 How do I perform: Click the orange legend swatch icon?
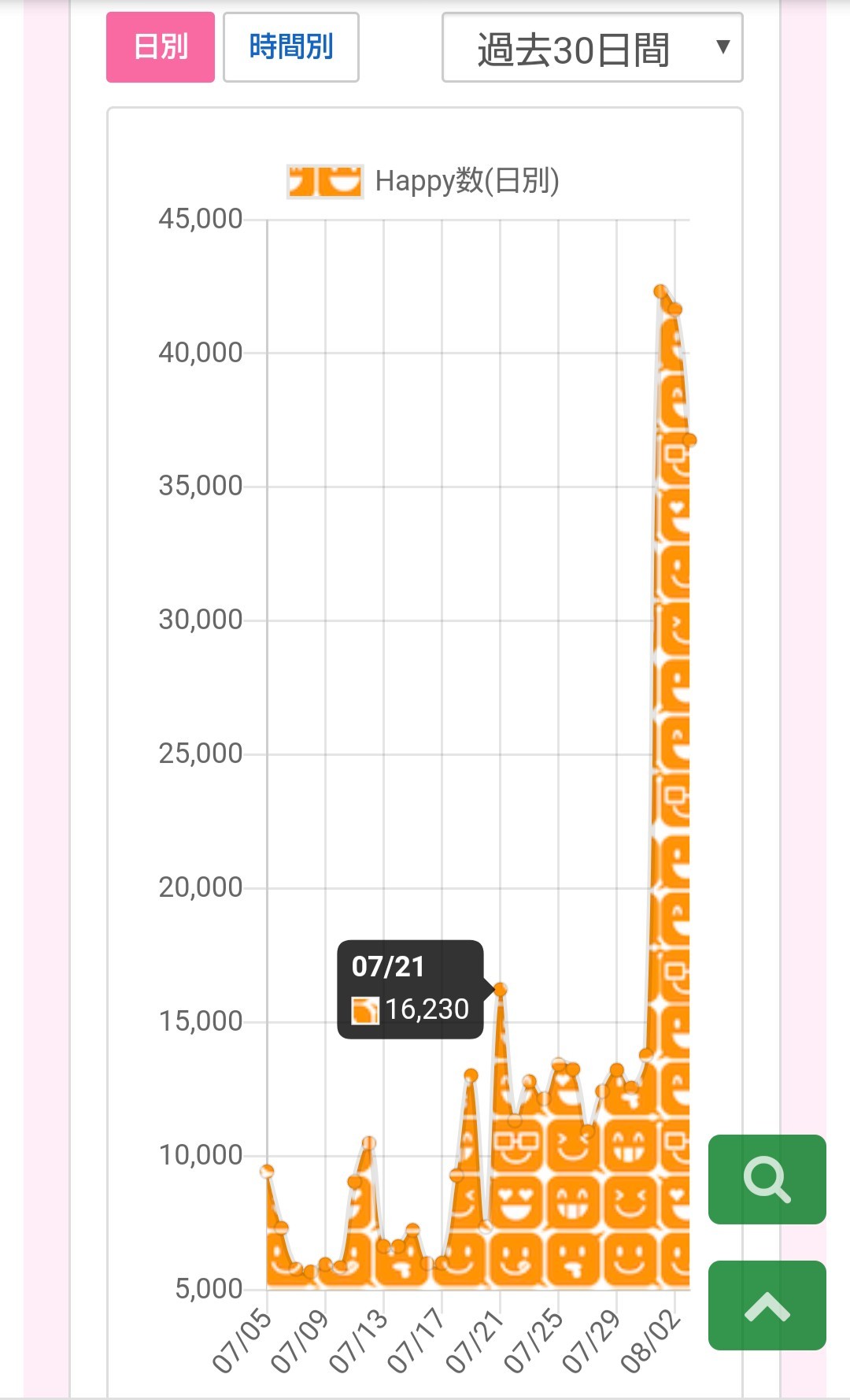tap(324, 181)
